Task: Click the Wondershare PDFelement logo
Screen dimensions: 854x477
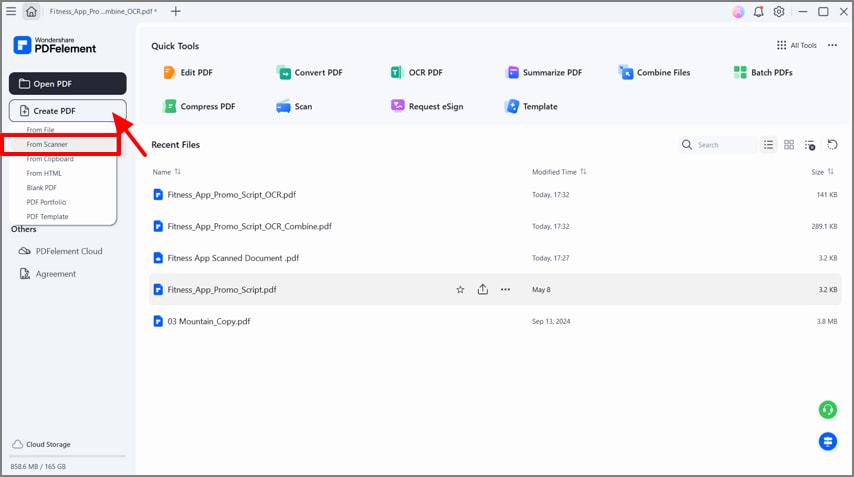Action: pos(54,45)
